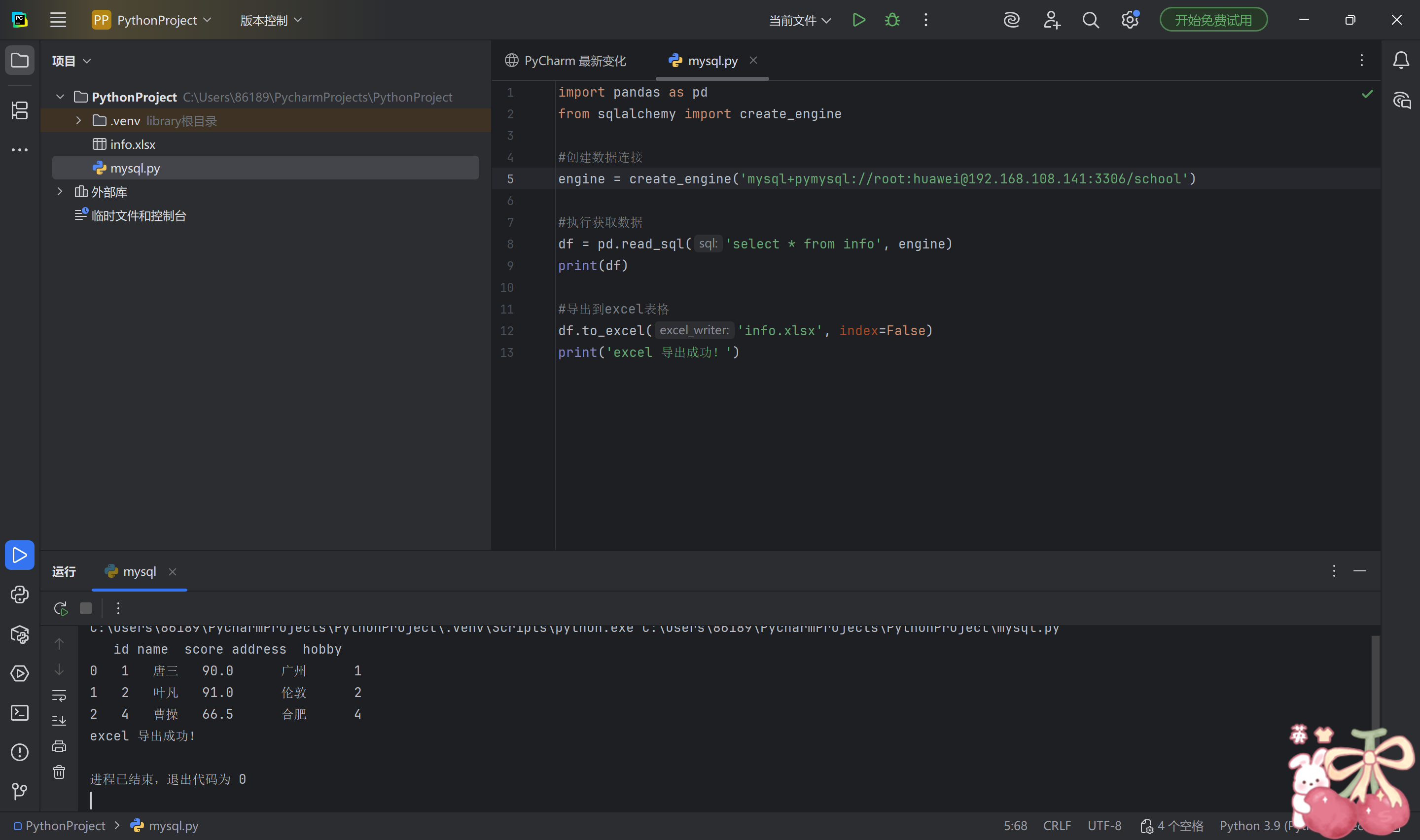Expand the .venv folder

pyautogui.click(x=79, y=121)
